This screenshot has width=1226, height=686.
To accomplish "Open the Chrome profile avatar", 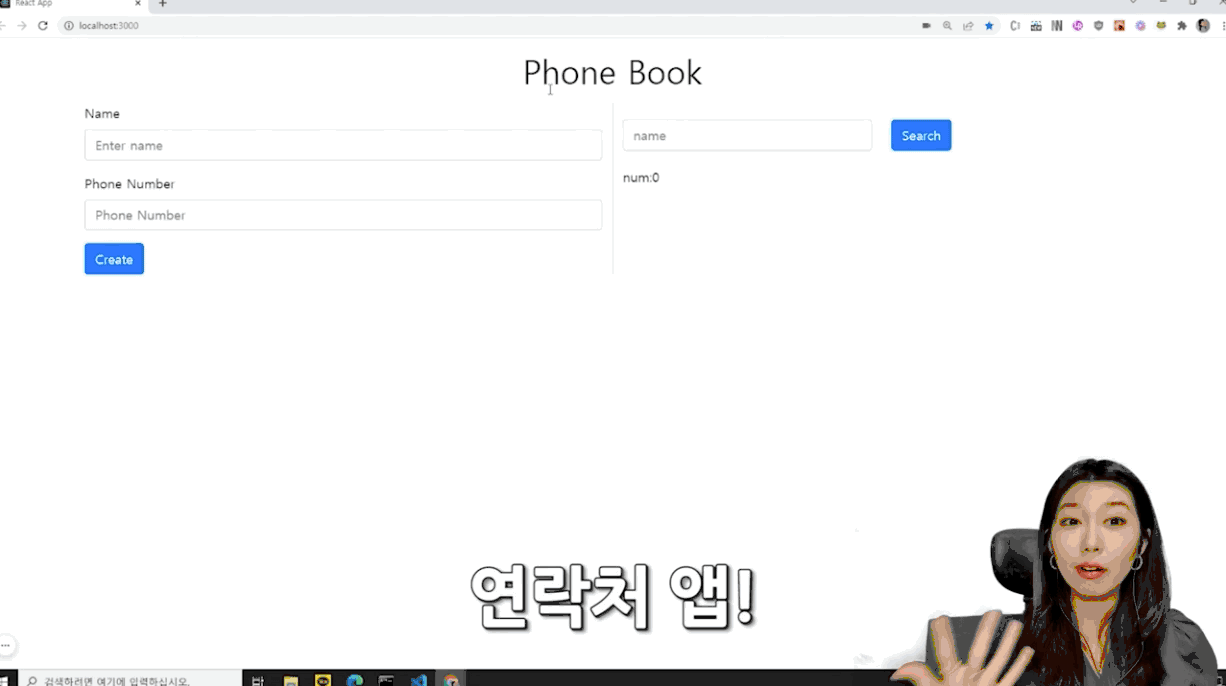I will pyautogui.click(x=1204, y=26).
